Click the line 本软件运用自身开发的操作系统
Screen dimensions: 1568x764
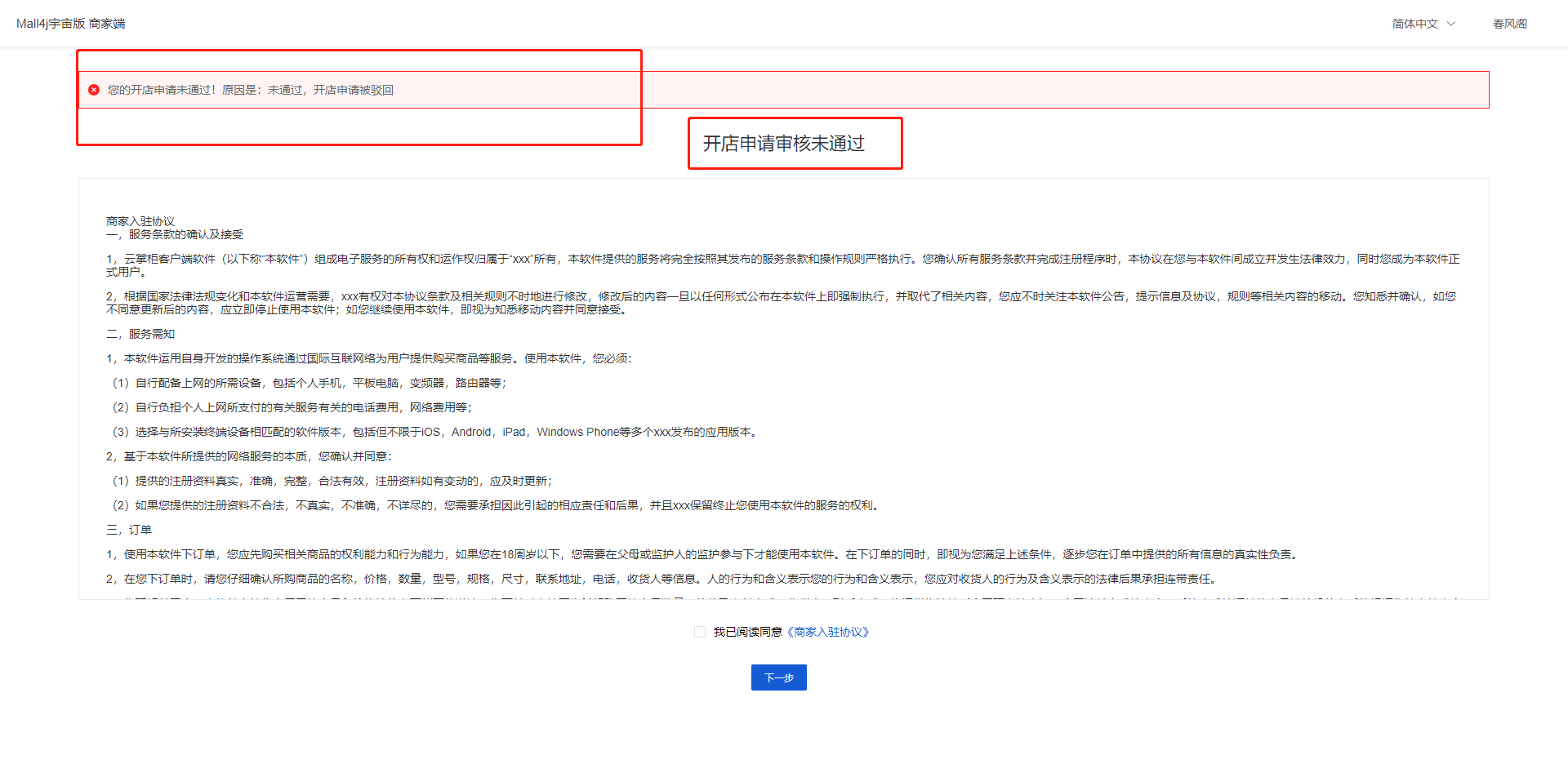click(370, 358)
